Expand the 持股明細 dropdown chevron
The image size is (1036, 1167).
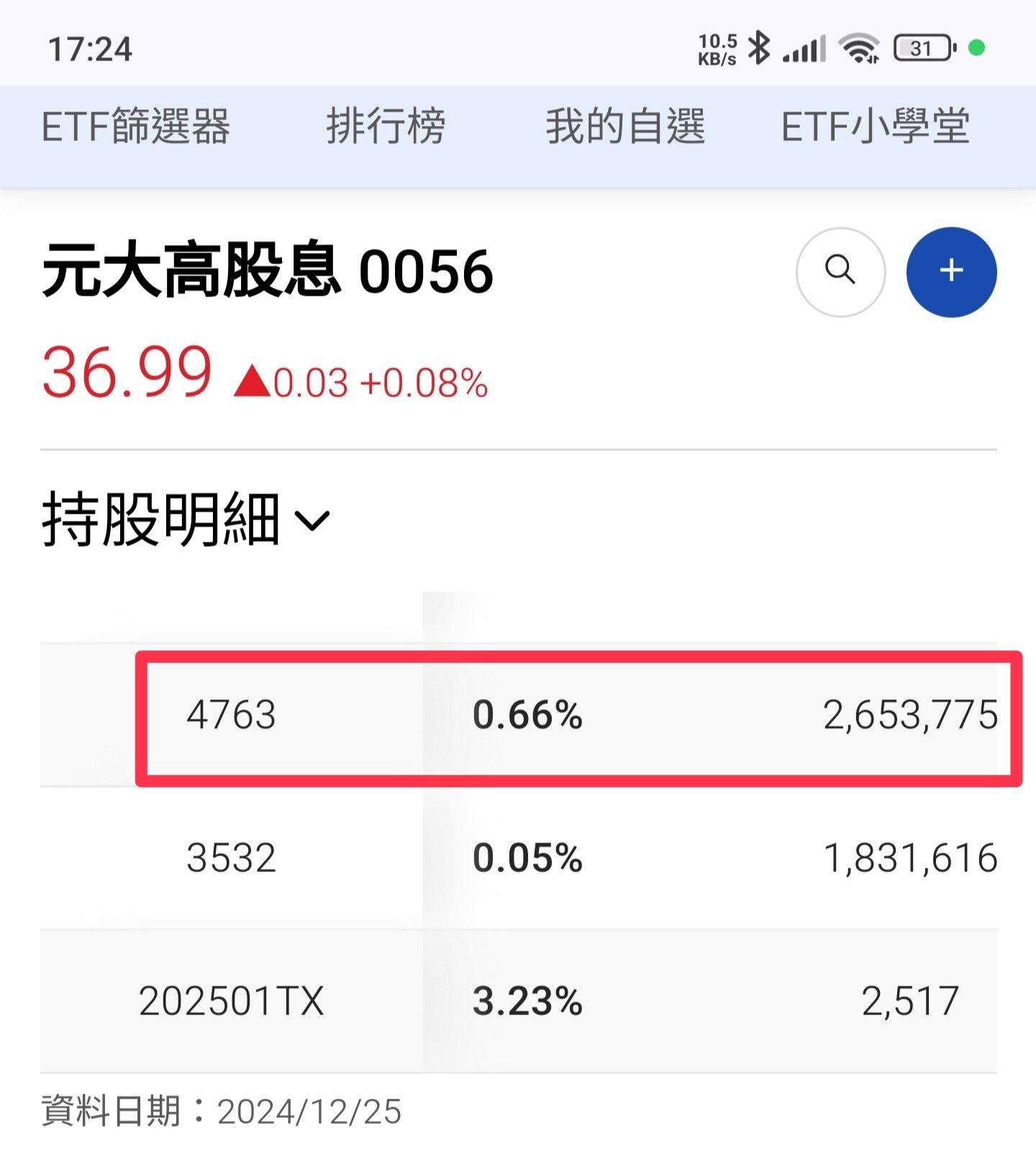click(313, 519)
